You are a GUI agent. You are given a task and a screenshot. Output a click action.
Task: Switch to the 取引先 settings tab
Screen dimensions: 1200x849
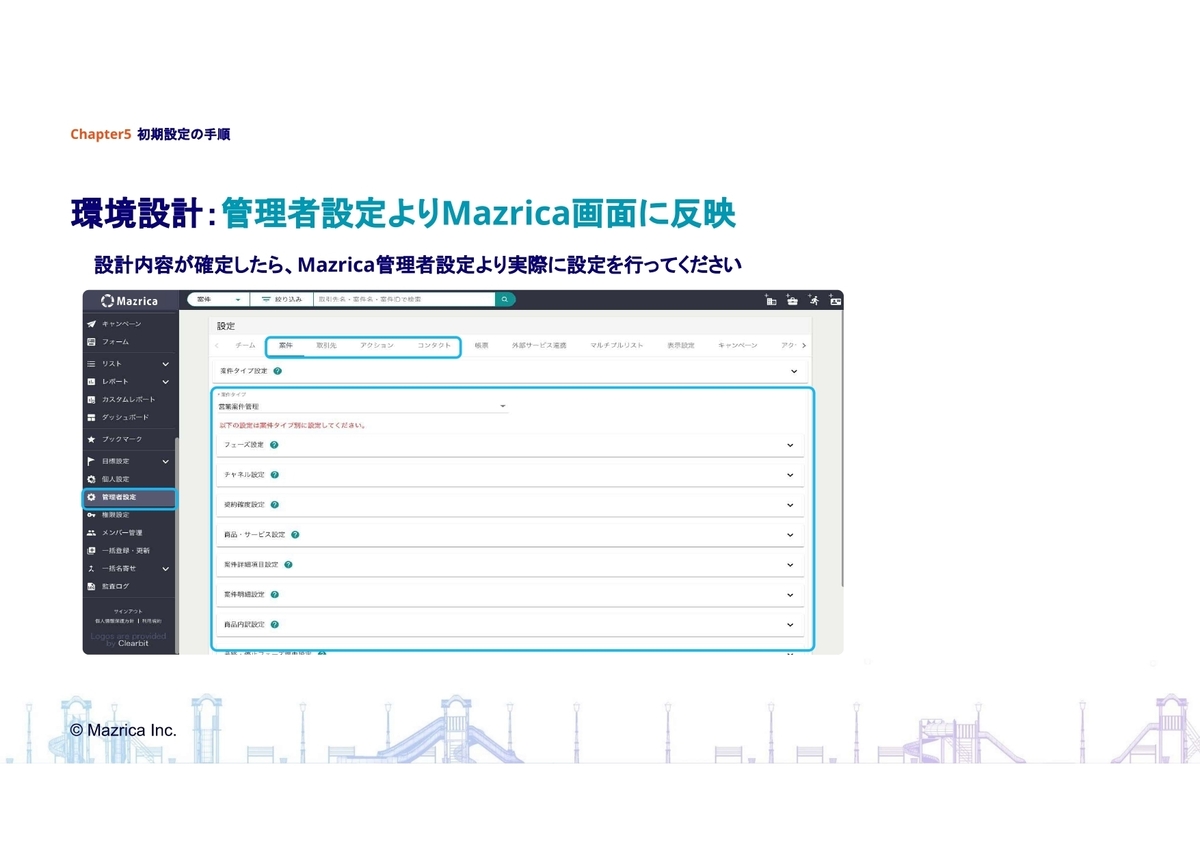(326, 345)
